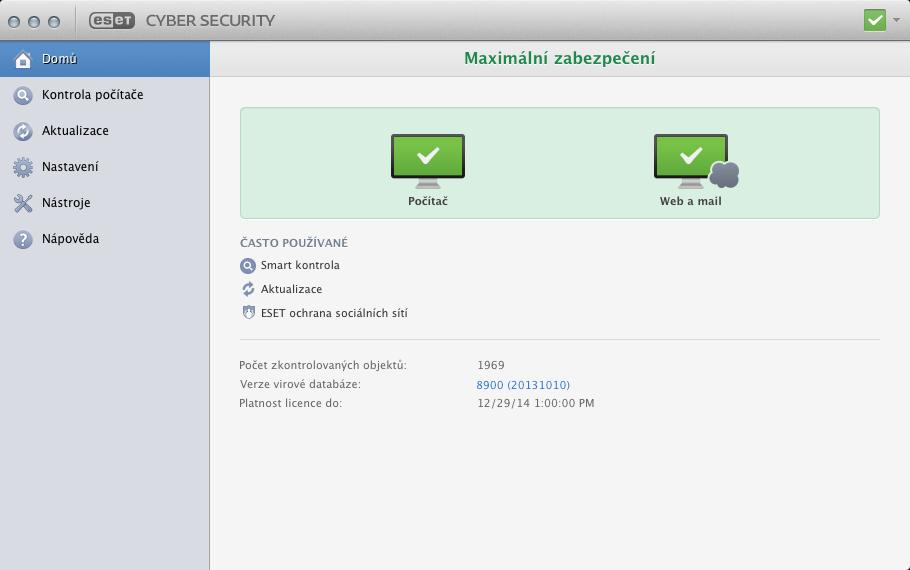Expand dropdown arrow next to status checkmark

tap(896, 20)
